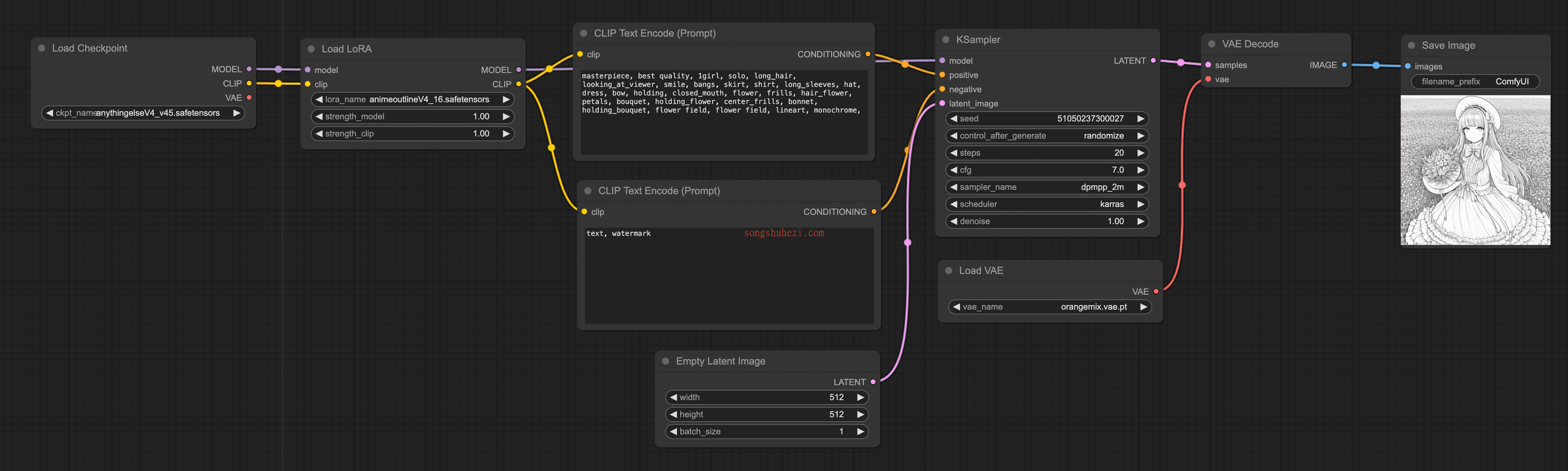Decrease cfg with its left arrow
This screenshot has width=1568, height=471.
pos(954,170)
